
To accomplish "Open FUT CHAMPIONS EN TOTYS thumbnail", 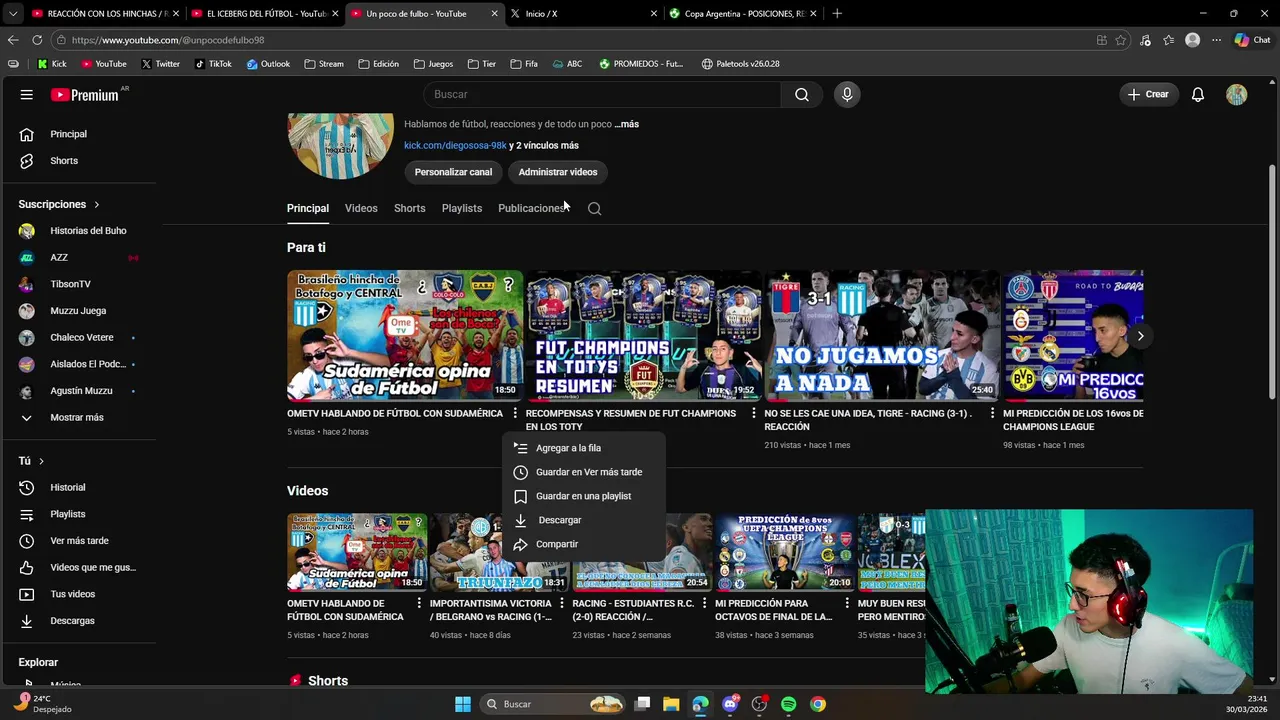I will pyautogui.click(x=643, y=335).
